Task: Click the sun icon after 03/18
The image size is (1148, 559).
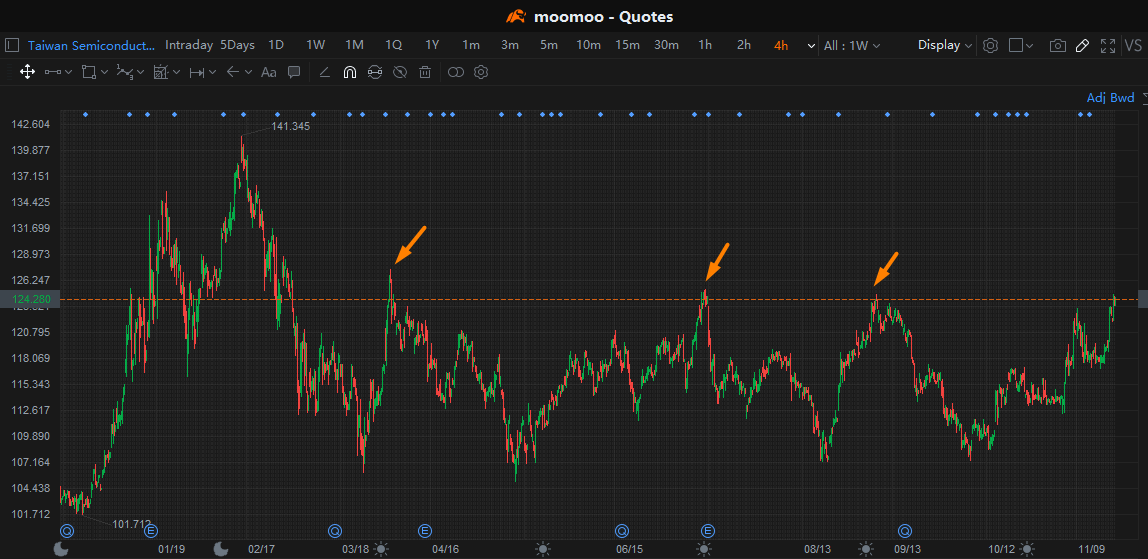Action: click(x=381, y=548)
